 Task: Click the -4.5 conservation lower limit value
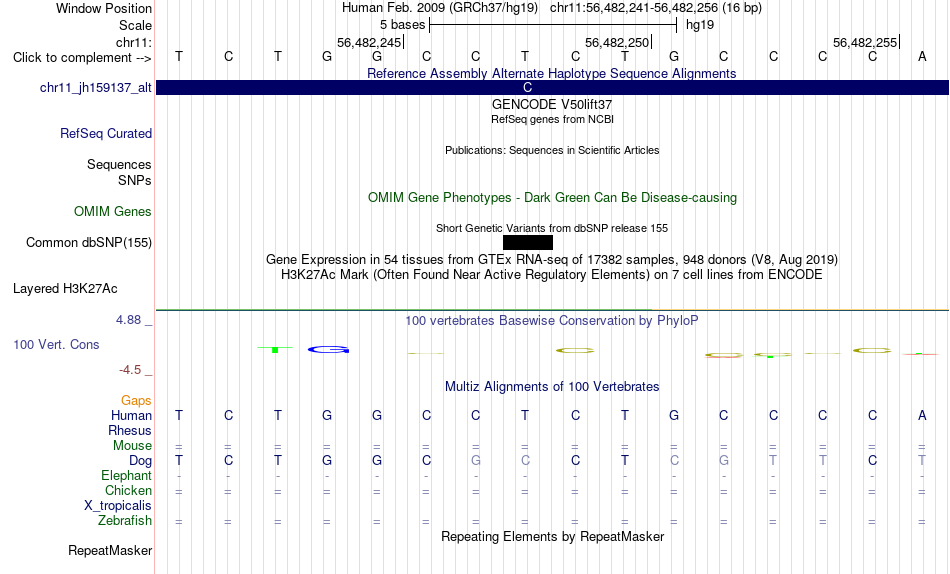[x=130, y=370]
